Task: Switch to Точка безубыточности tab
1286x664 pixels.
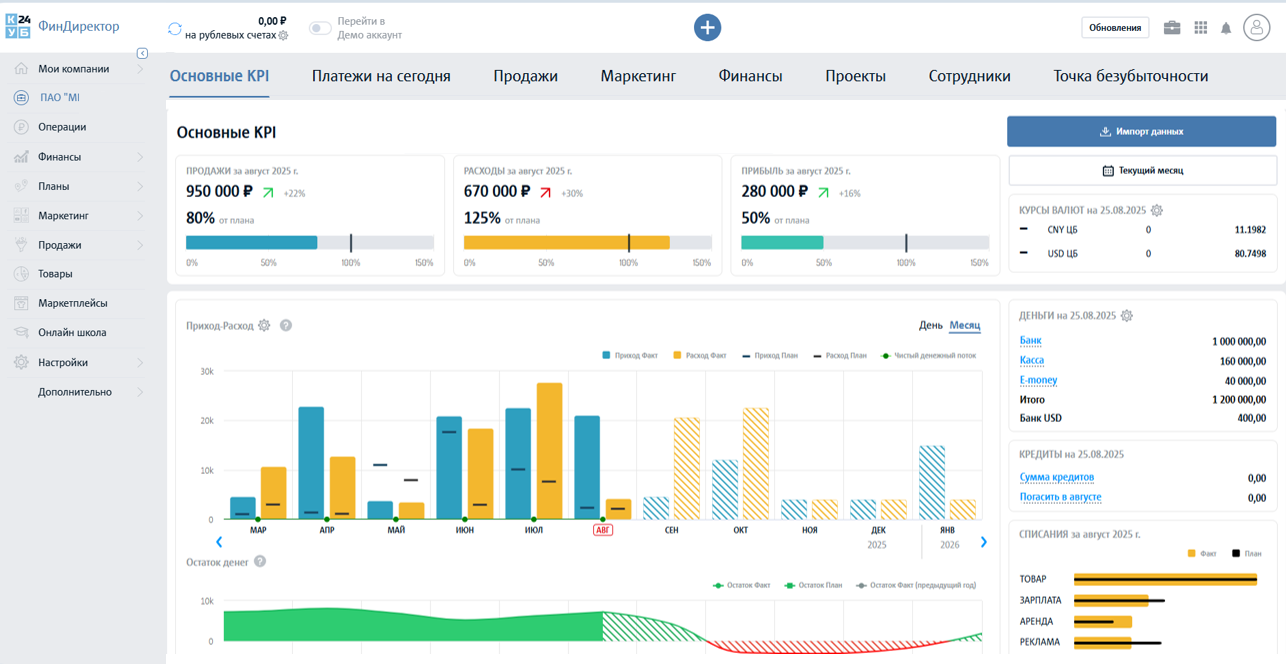Action: point(1130,76)
